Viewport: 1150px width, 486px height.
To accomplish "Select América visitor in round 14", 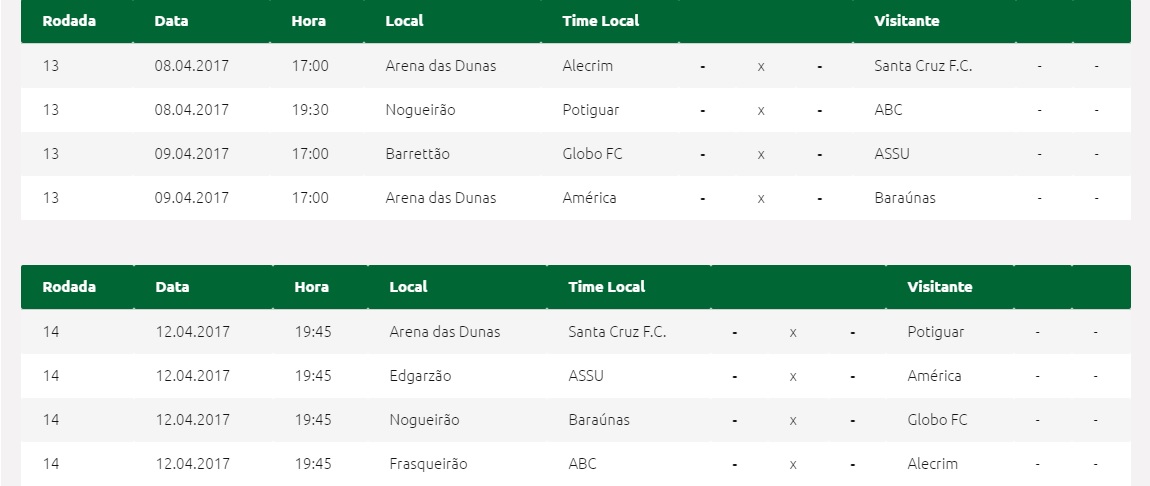I will pos(934,376).
